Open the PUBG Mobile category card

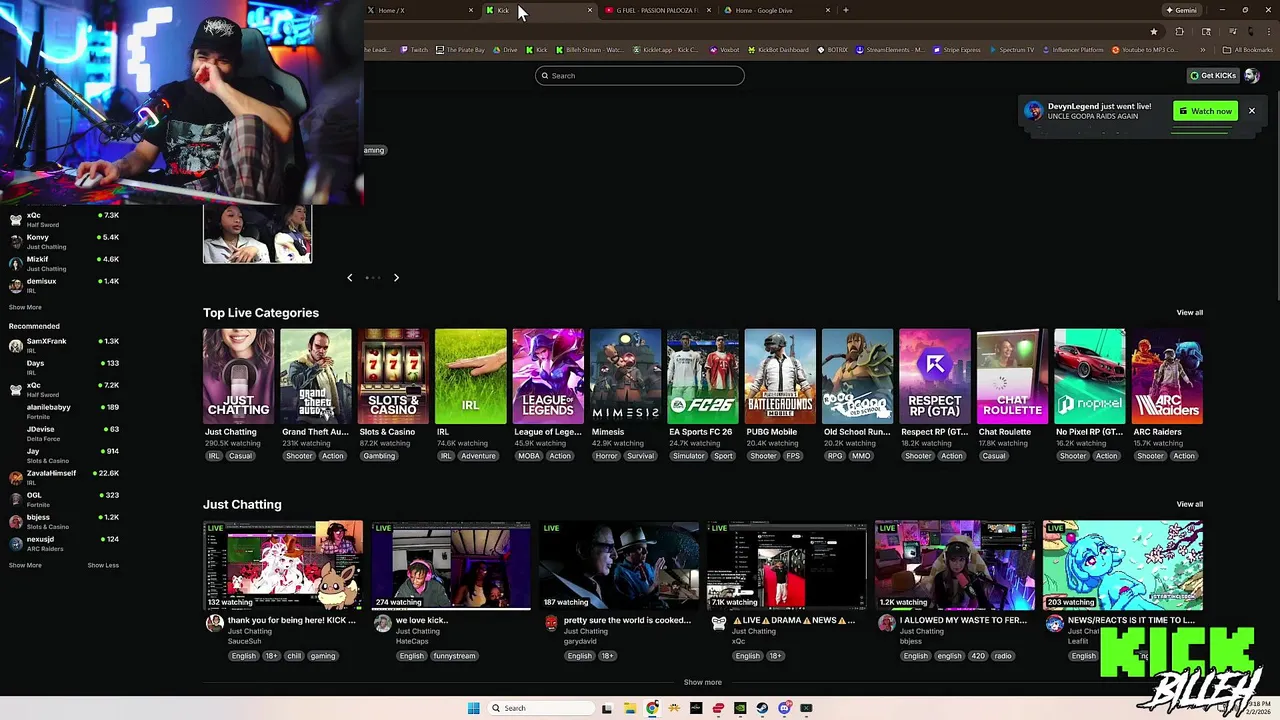point(780,376)
